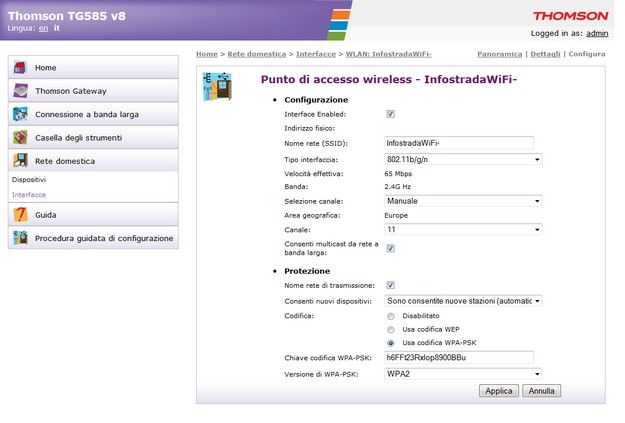Select Usa codifica WPA-PSK radio button

tap(391, 343)
